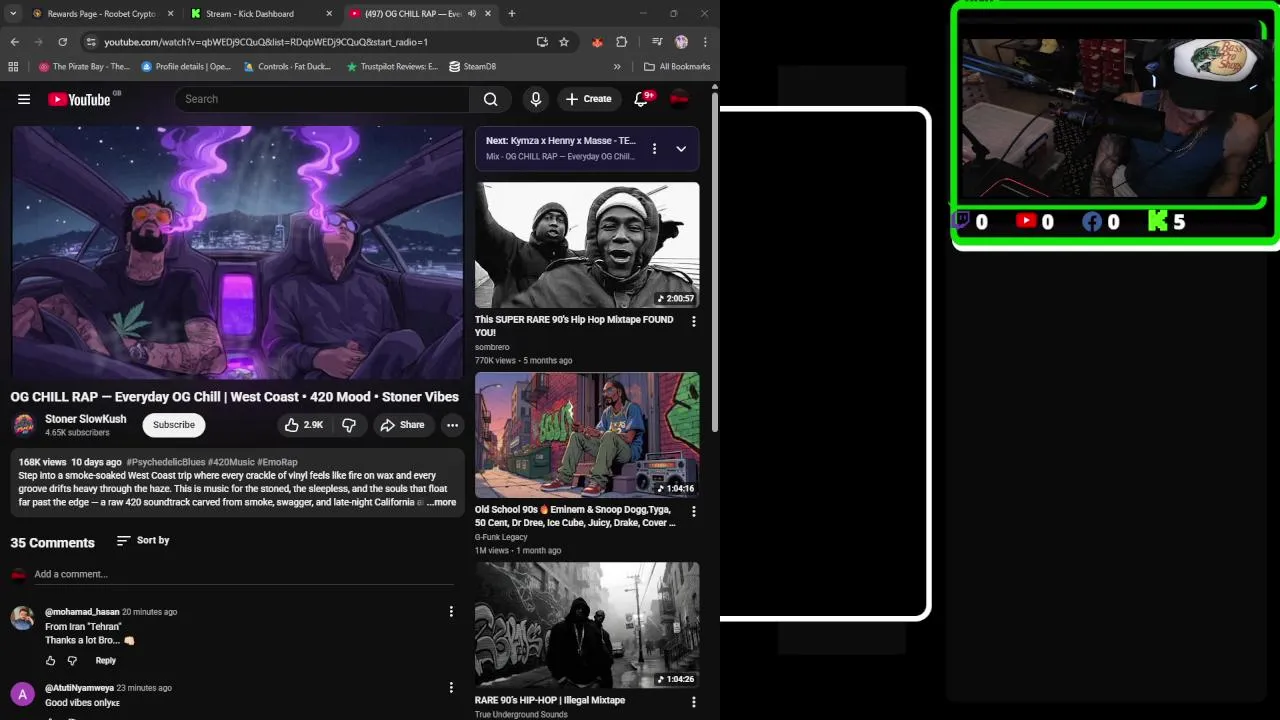Click the Create button
Image resolution: width=1280 pixels, height=720 pixels.
pos(588,99)
